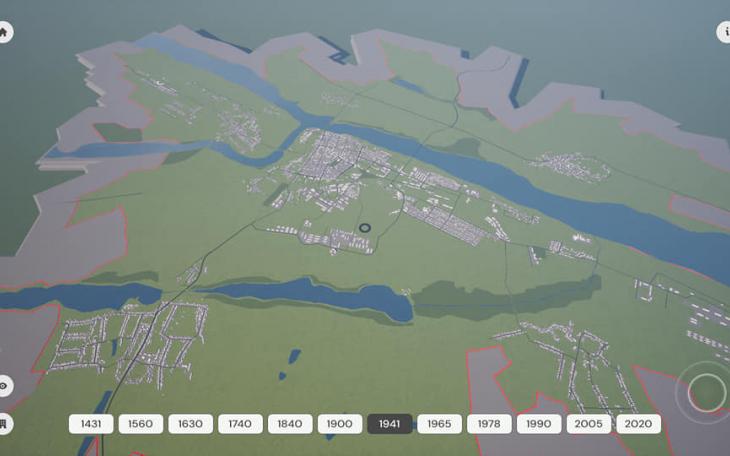Viewport: 730px width, 456px height.
Task: Open the info panel icon
Action: (724, 32)
